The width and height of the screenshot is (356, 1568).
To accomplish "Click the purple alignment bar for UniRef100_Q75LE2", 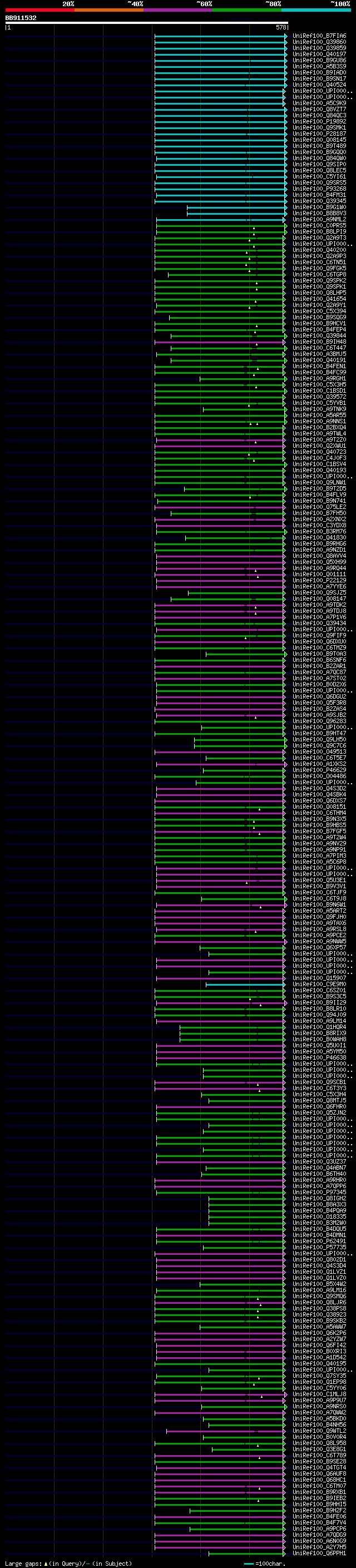I will 220,507.
